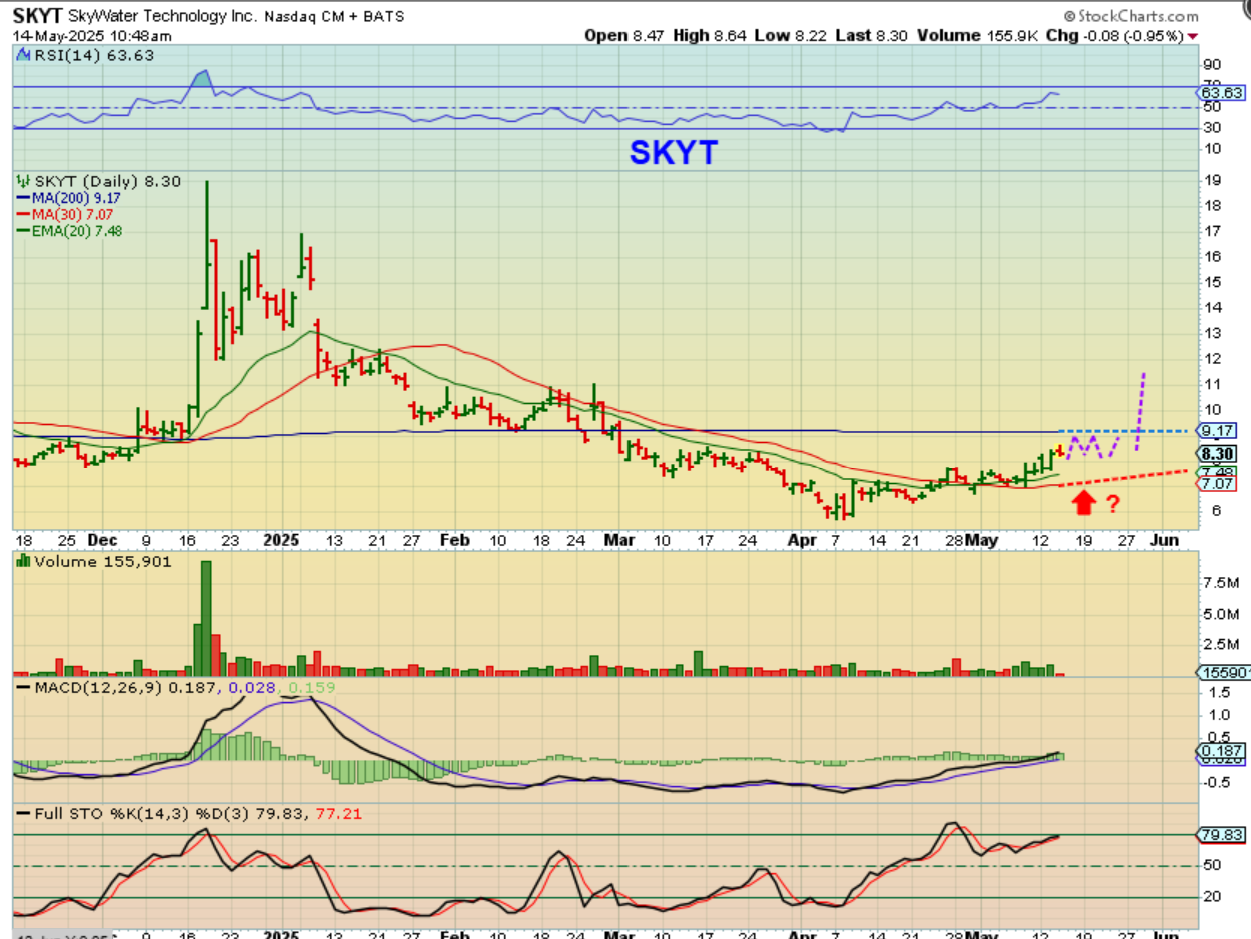Click the Dec label on price date axis

[102, 540]
